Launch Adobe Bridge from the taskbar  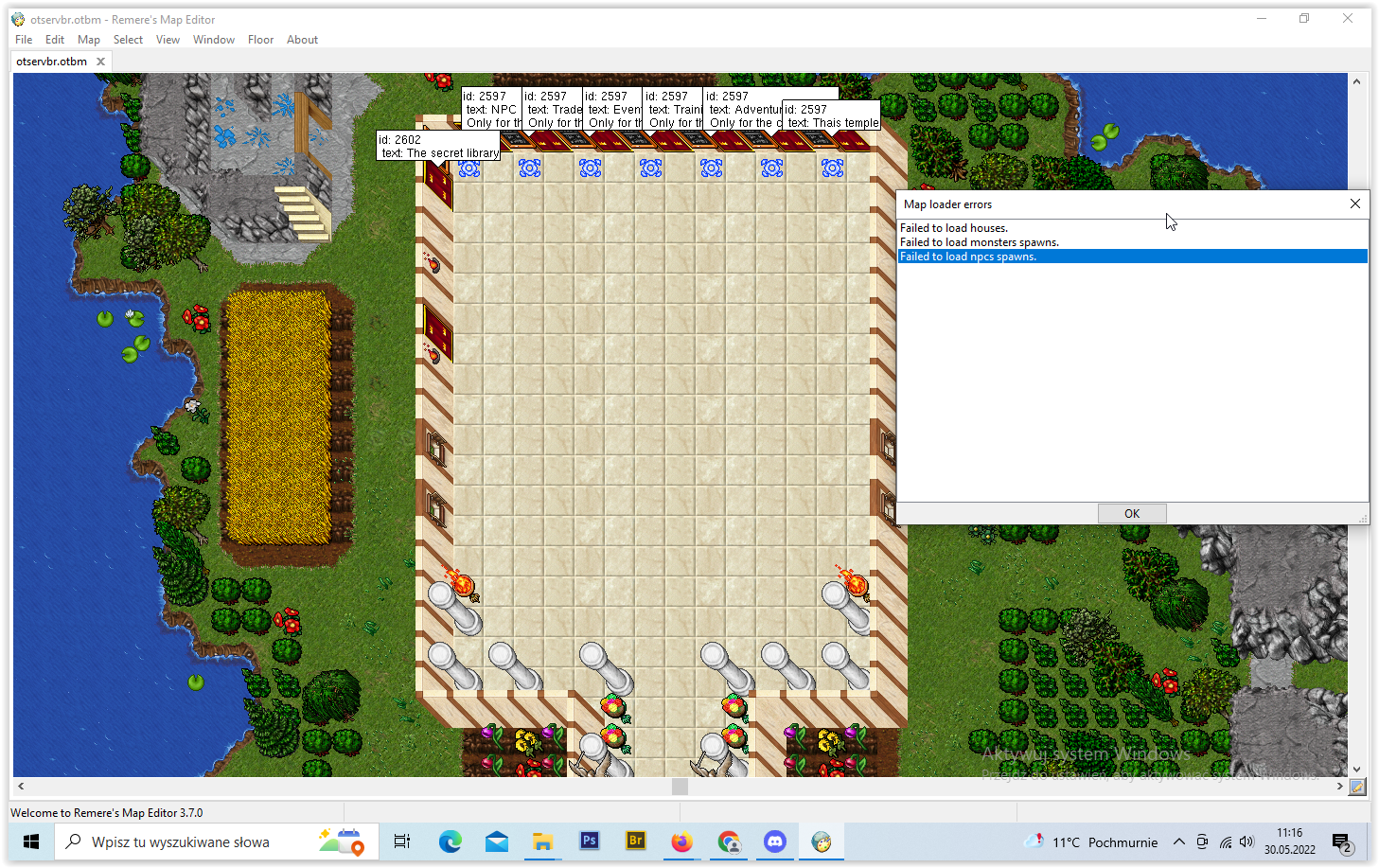pos(635,841)
